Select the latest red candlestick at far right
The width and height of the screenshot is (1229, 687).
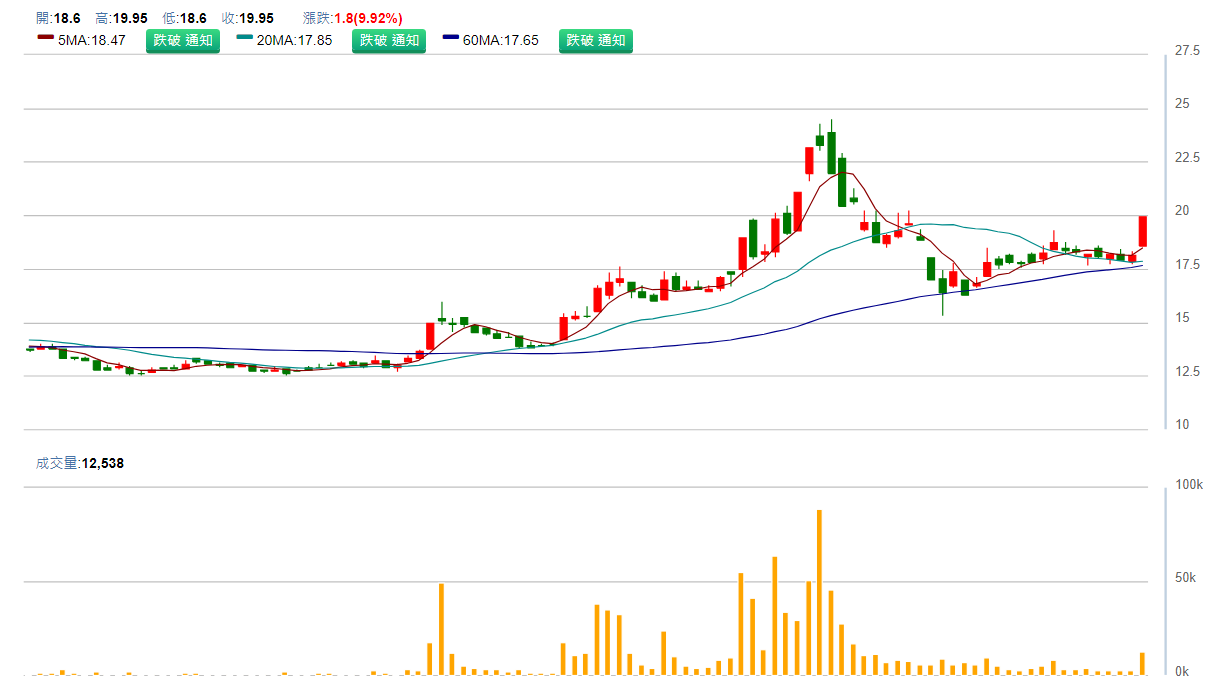click(x=1142, y=231)
